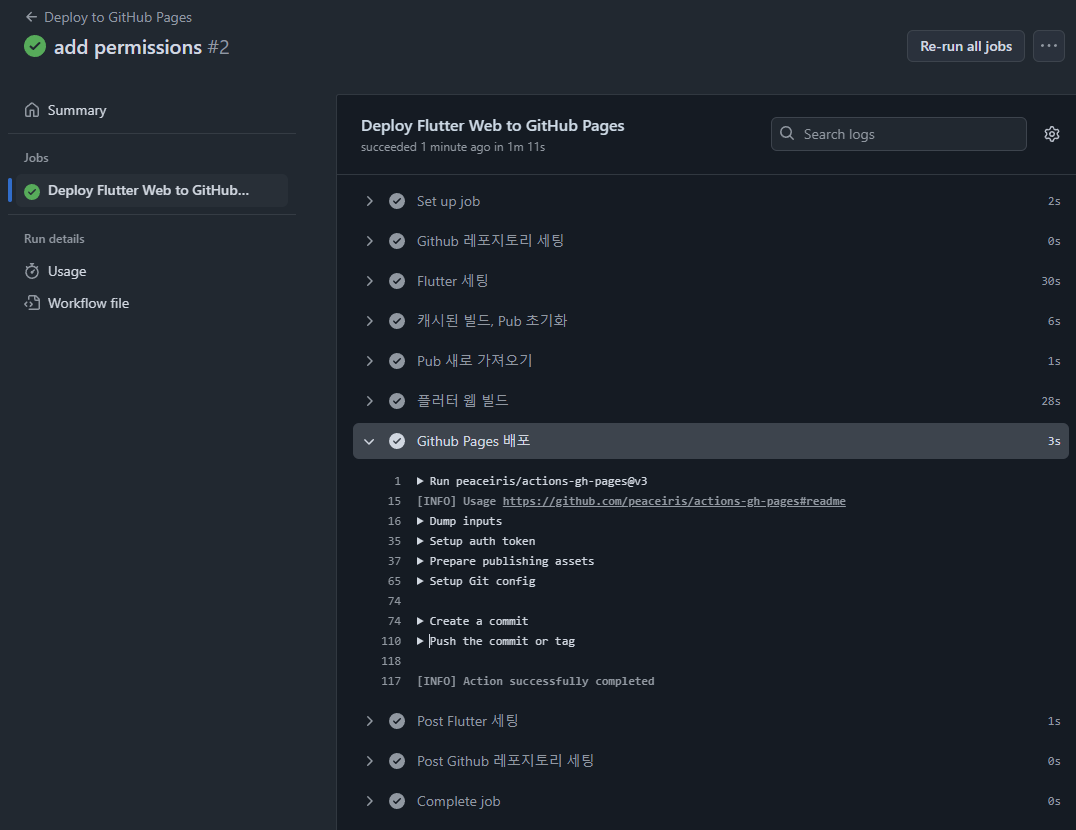Click the Flutter 세팅 duration 30s
The height and width of the screenshot is (830, 1076).
click(1051, 281)
